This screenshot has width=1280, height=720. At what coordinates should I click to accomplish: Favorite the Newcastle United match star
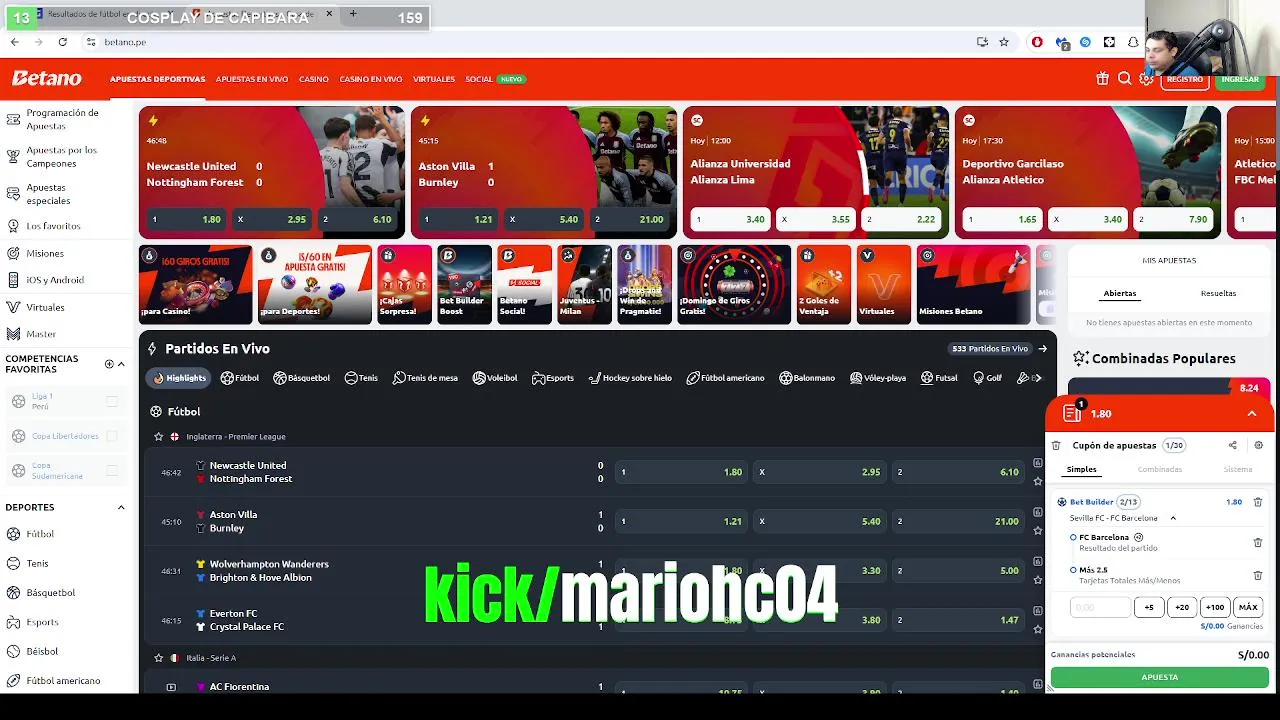[1038, 481]
